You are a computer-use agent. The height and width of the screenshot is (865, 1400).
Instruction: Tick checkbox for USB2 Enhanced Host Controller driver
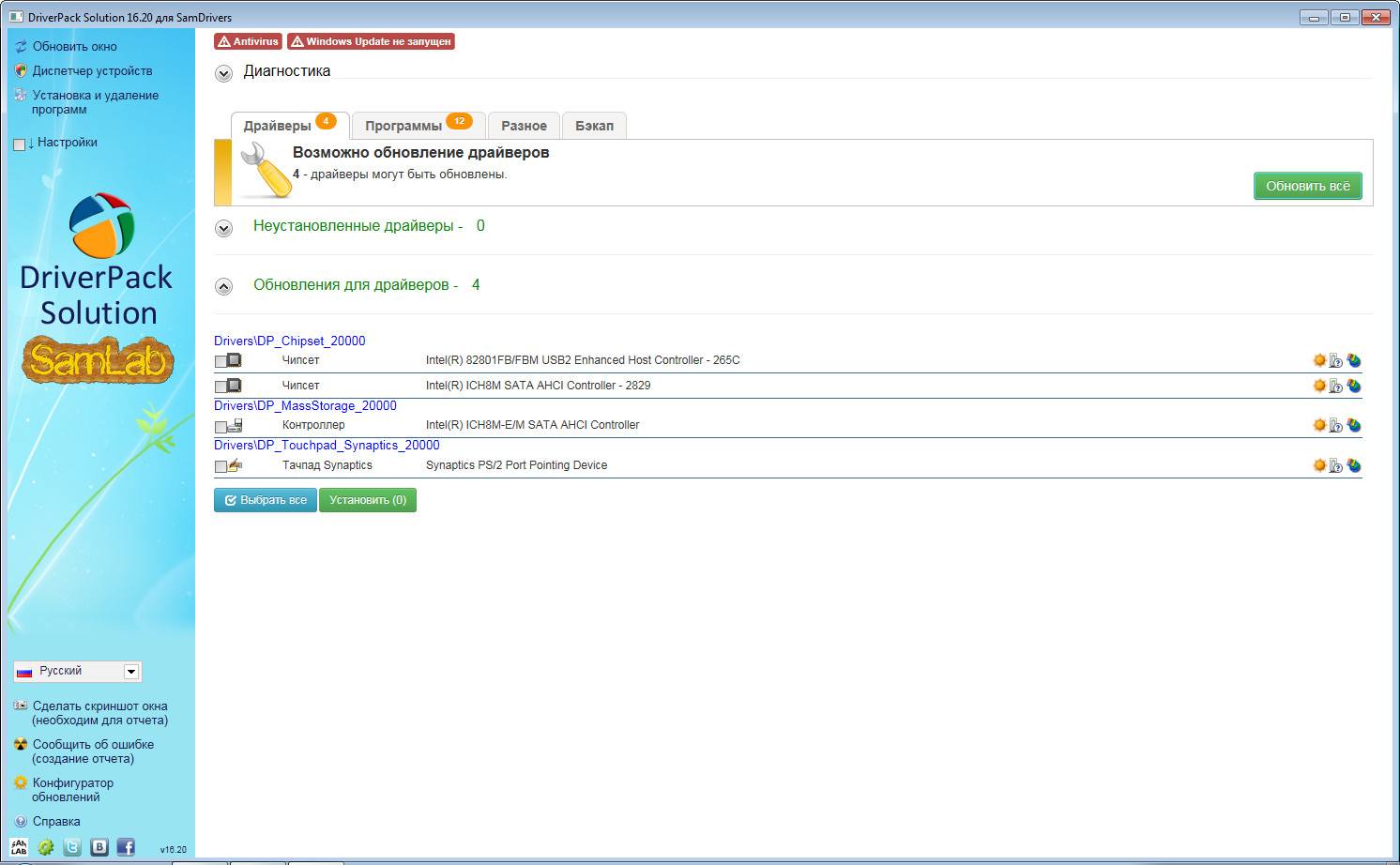coord(221,361)
